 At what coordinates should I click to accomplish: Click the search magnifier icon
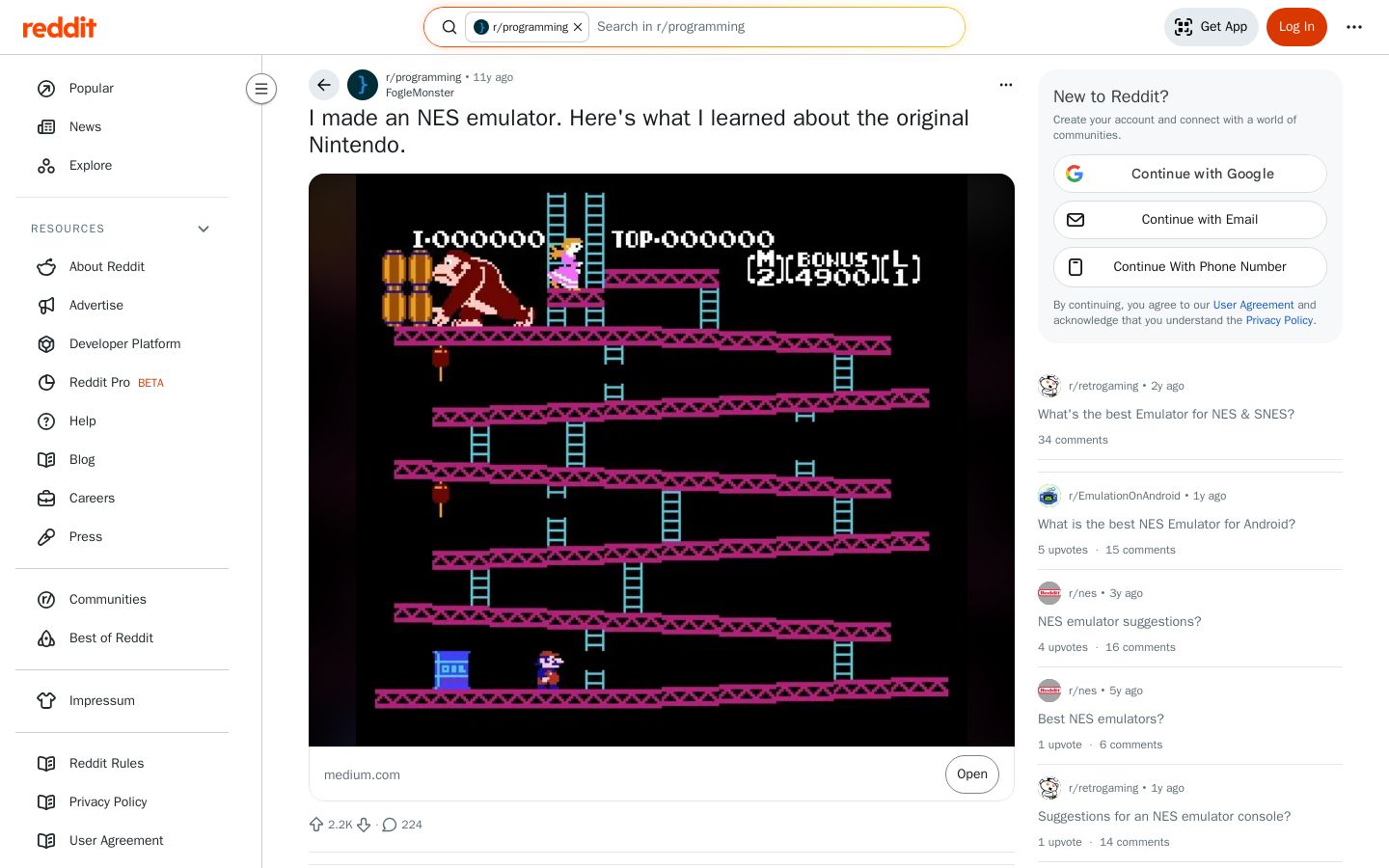449,27
